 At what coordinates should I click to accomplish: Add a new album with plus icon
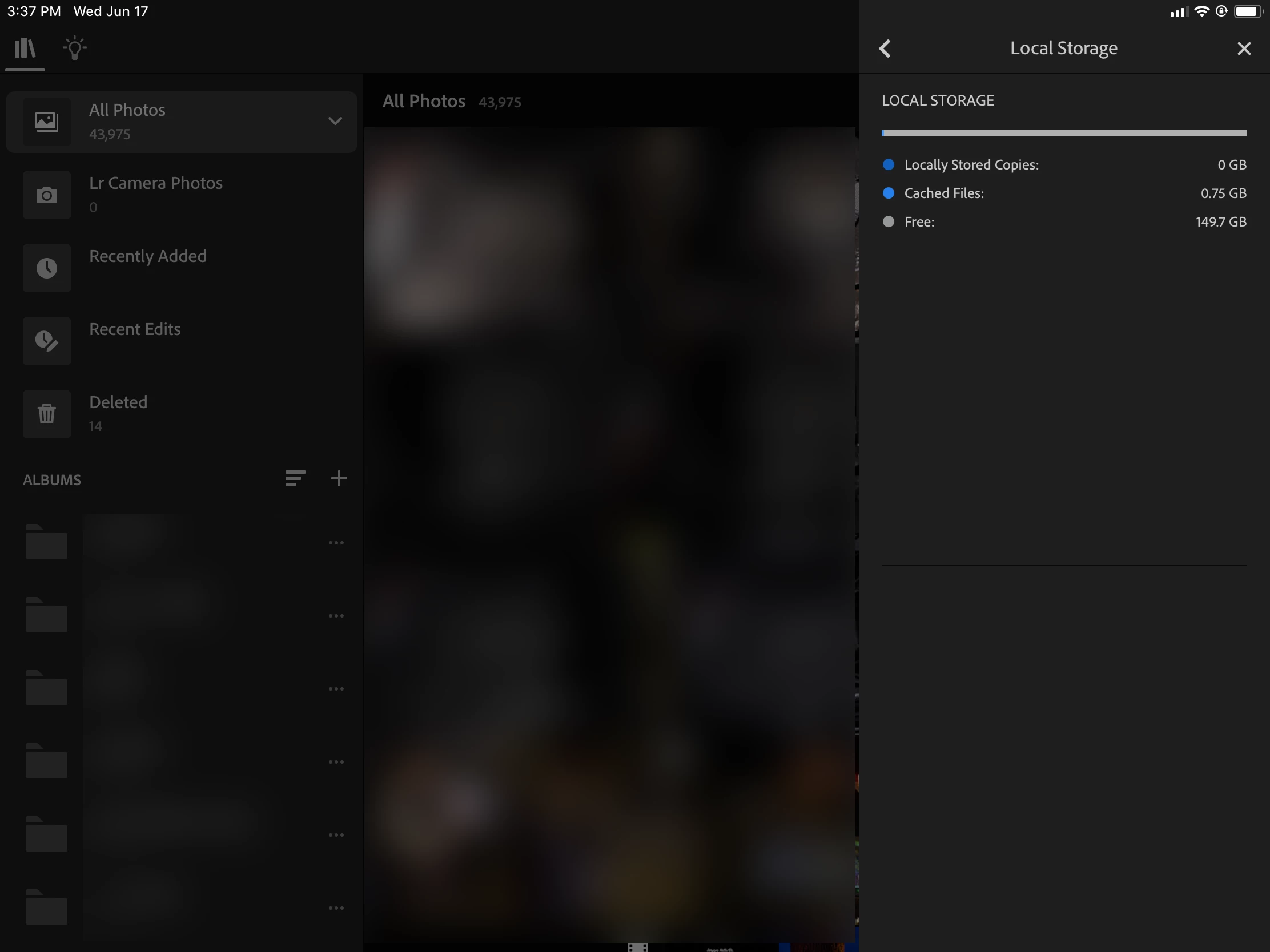[x=339, y=479]
